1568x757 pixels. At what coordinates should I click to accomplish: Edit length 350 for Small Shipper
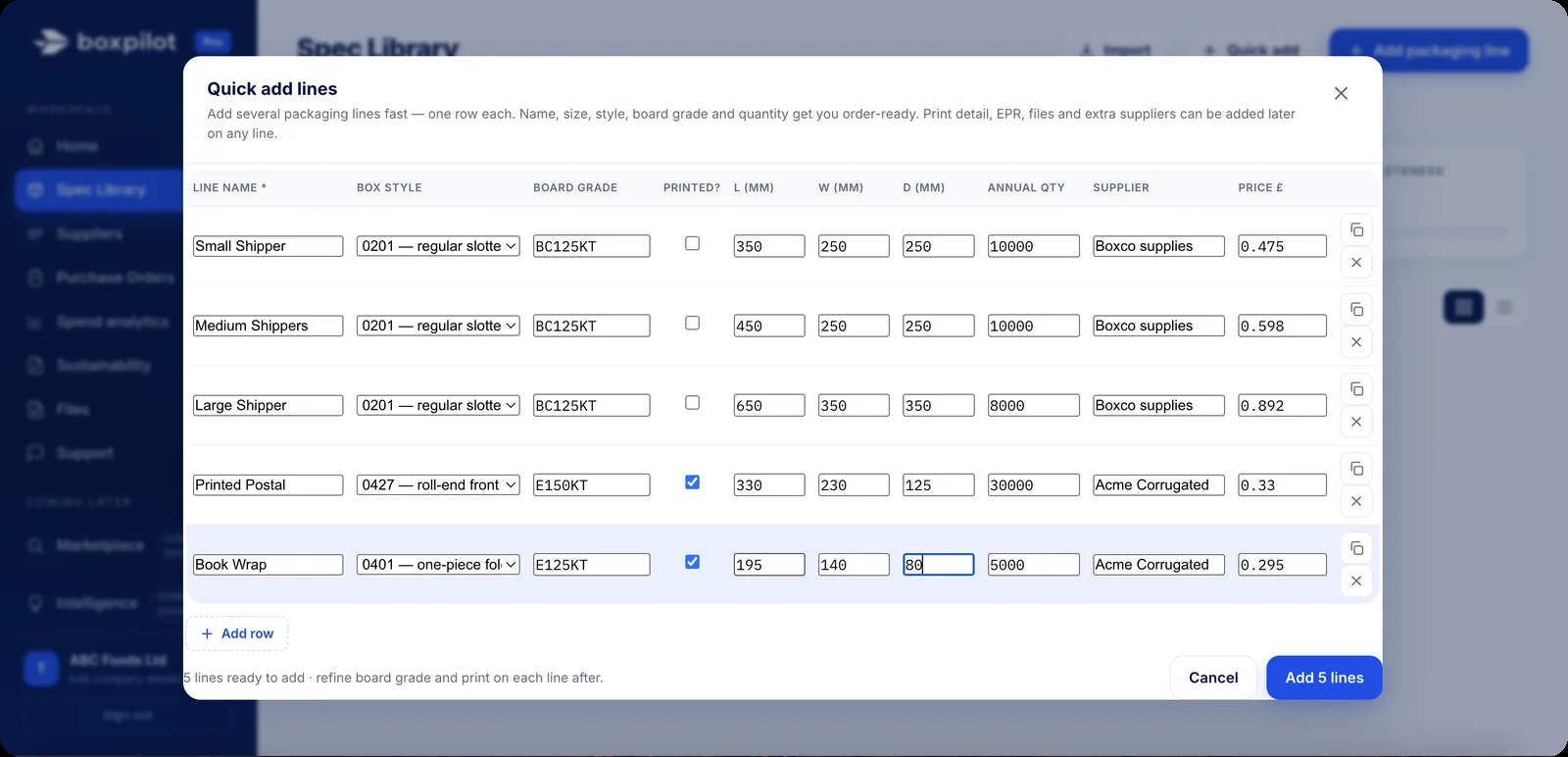pyautogui.click(x=769, y=246)
